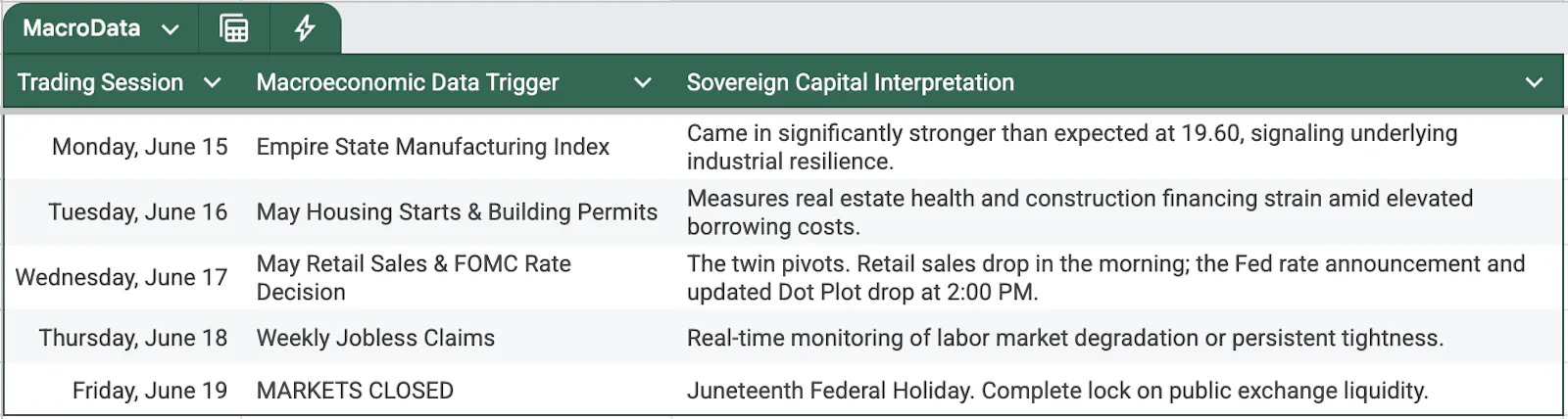
Task: Open Trading Session column filter arrow
Action: [212, 83]
